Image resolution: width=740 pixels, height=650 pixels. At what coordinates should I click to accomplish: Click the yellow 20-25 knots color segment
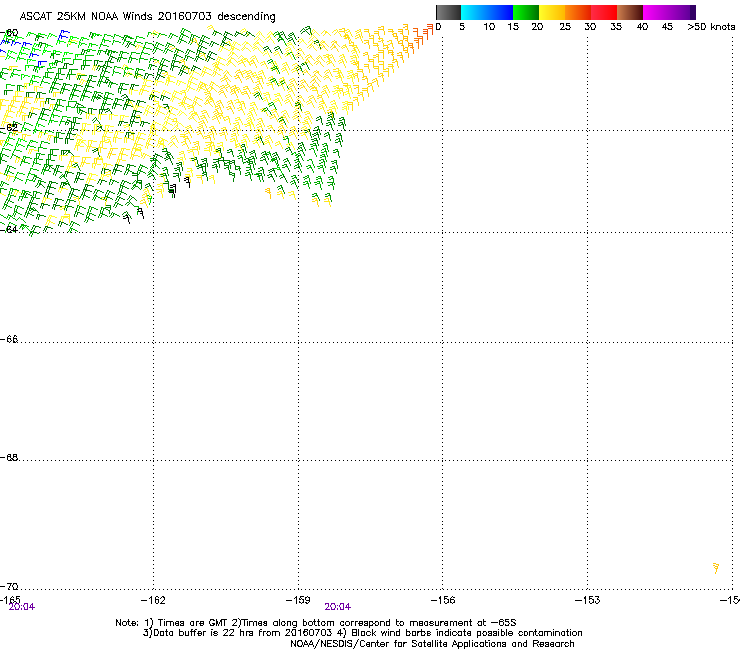point(552,12)
